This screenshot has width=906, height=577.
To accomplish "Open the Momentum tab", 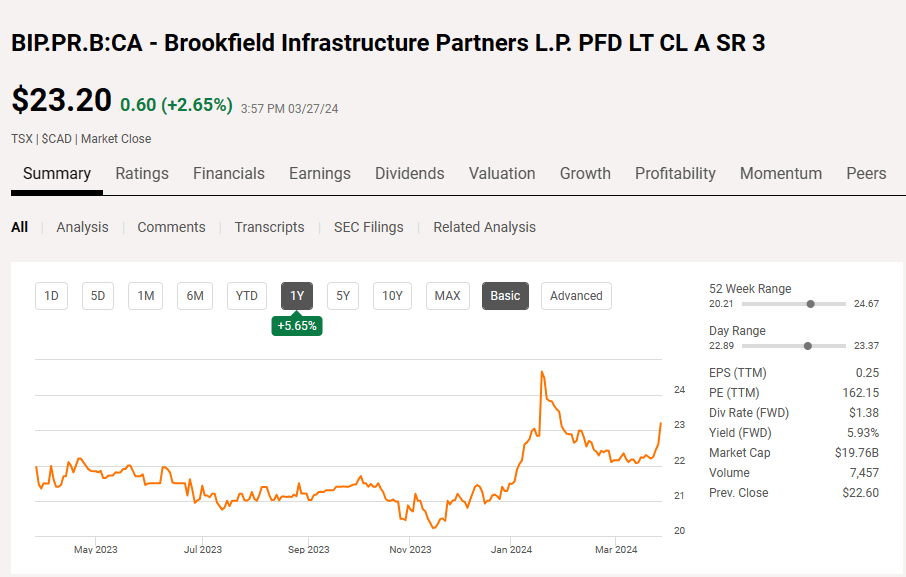I will (780, 173).
